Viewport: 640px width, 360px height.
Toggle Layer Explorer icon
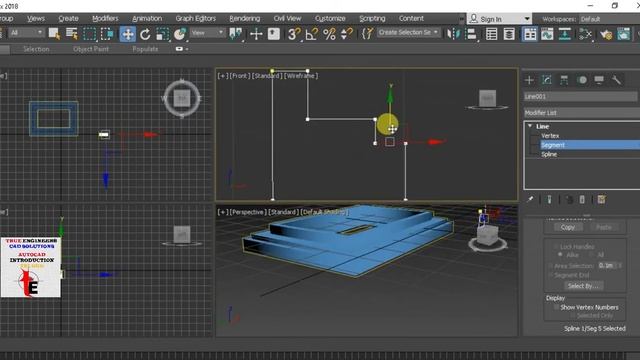(509, 34)
